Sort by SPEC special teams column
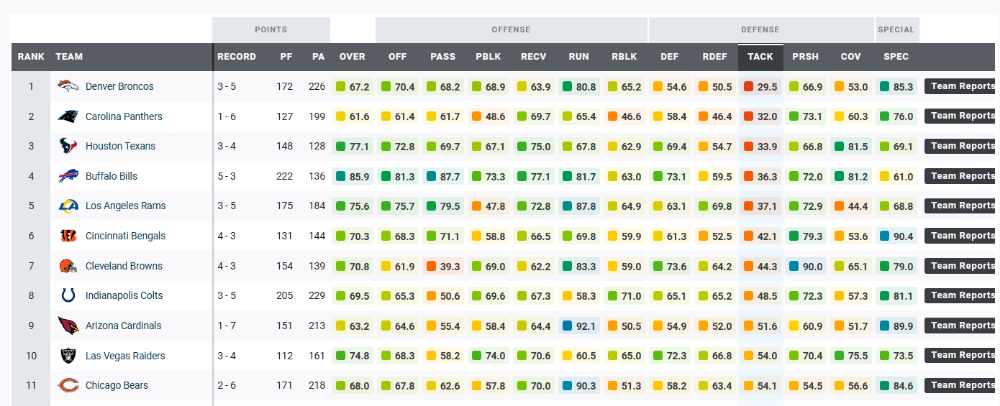 [x=896, y=57]
